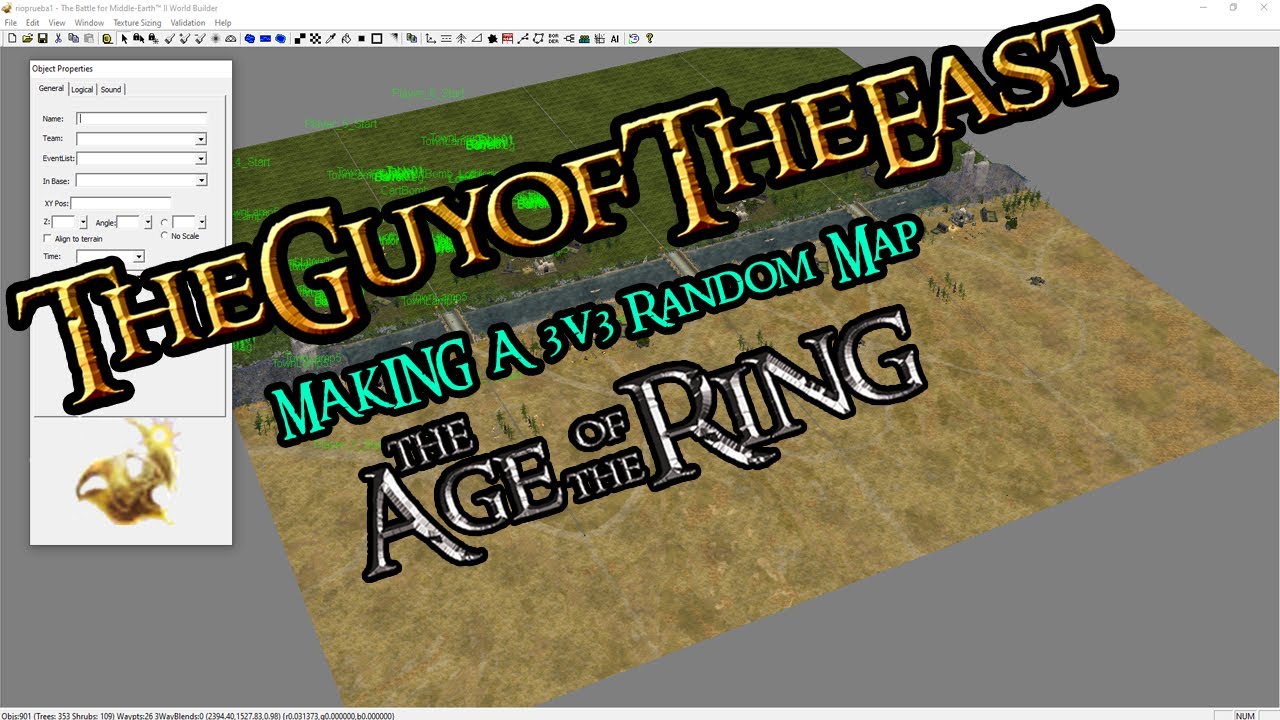Select the blue river rectangle tool

(265, 39)
